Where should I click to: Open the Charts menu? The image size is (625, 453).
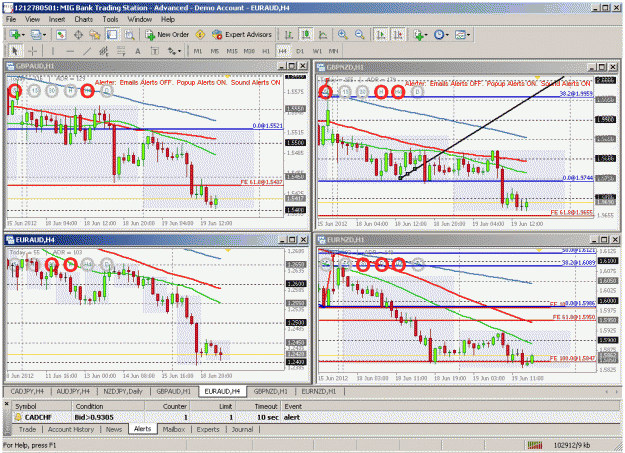83,19
